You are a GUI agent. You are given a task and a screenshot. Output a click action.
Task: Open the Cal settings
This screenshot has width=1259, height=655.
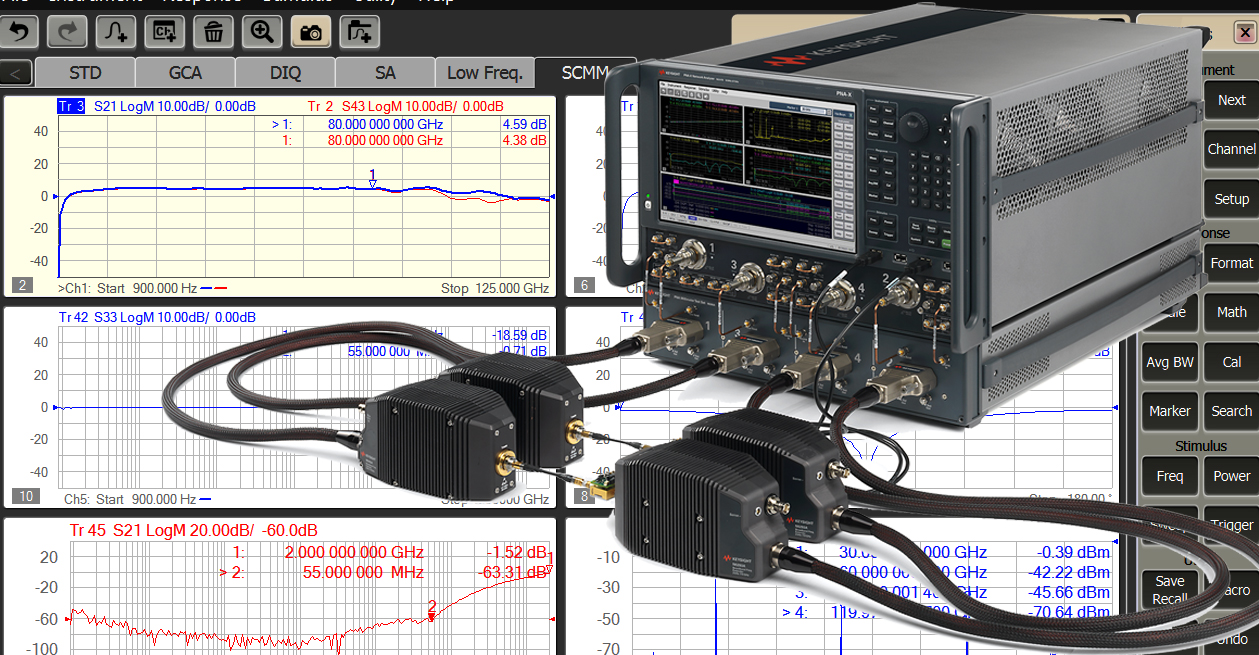click(1230, 362)
